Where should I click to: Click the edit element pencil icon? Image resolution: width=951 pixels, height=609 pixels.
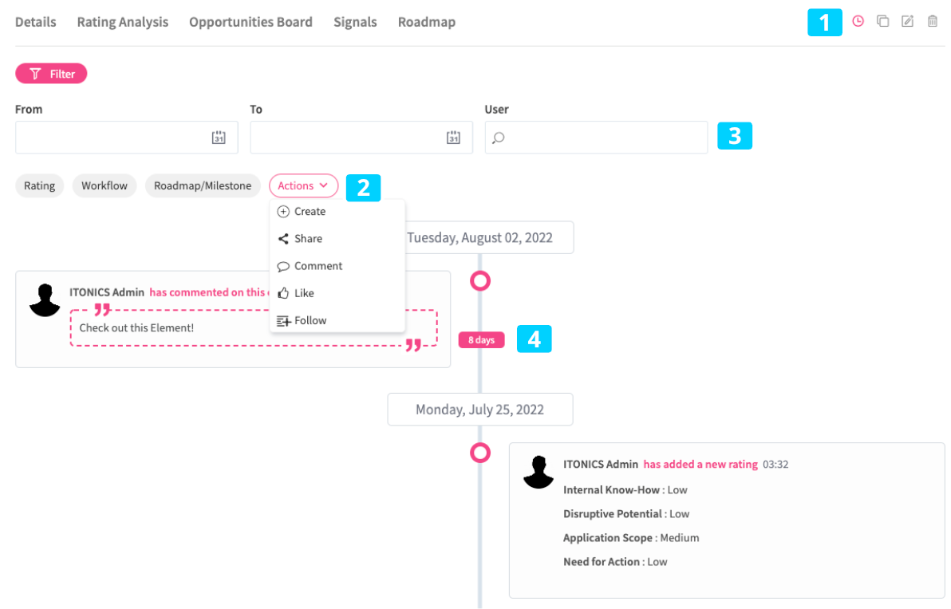pyautogui.click(x=908, y=21)
